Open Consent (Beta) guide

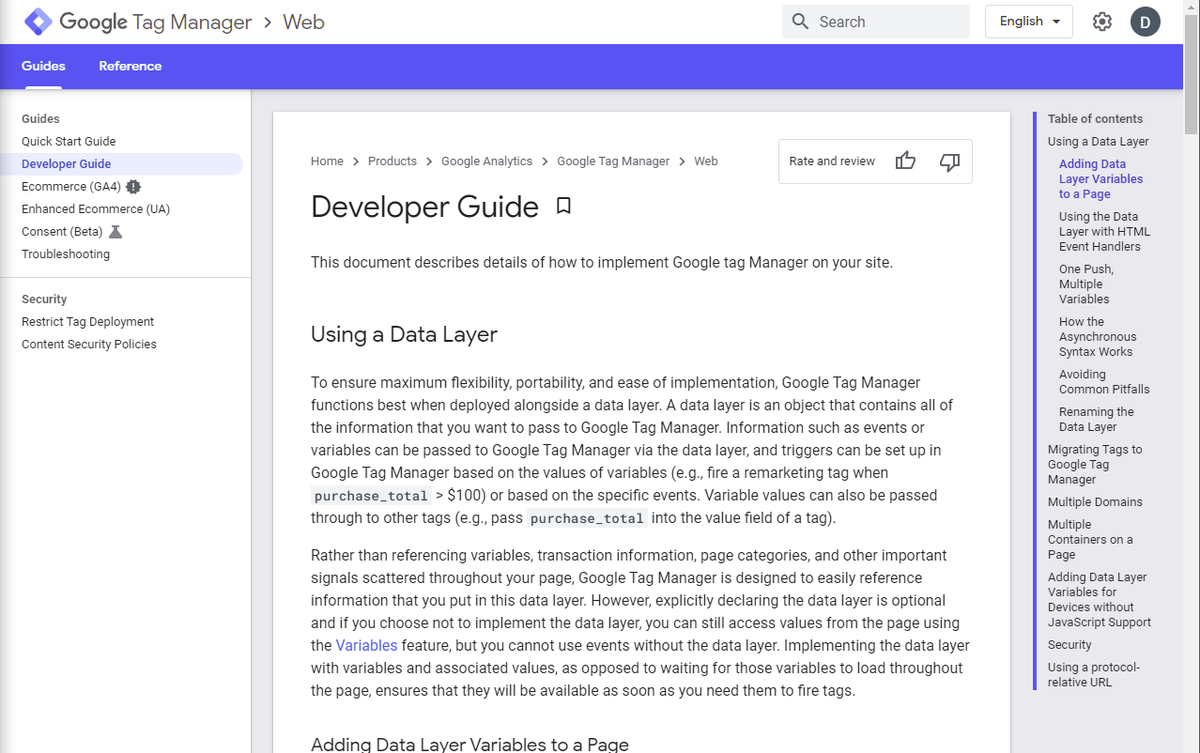[x=62, y=232]
